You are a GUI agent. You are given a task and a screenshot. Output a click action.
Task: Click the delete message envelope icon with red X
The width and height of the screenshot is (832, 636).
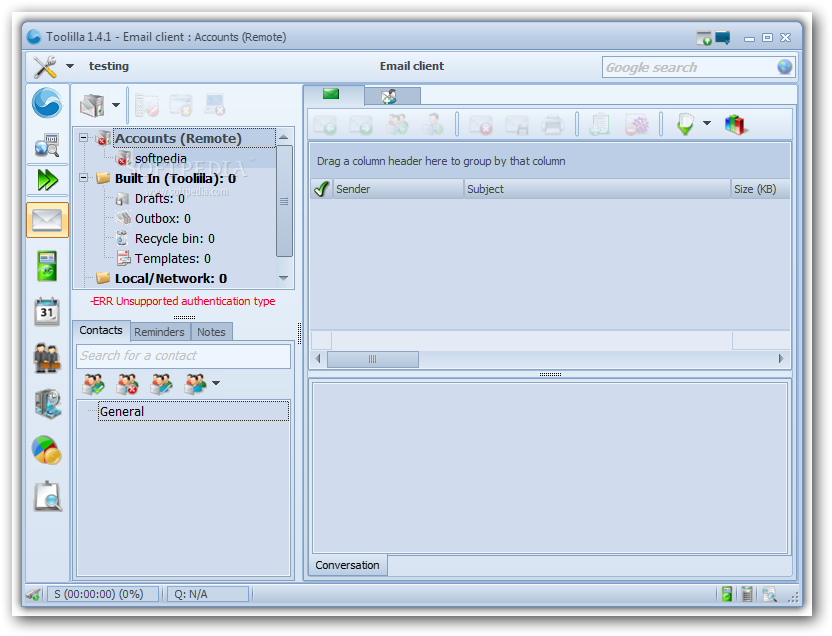(481, 125)
